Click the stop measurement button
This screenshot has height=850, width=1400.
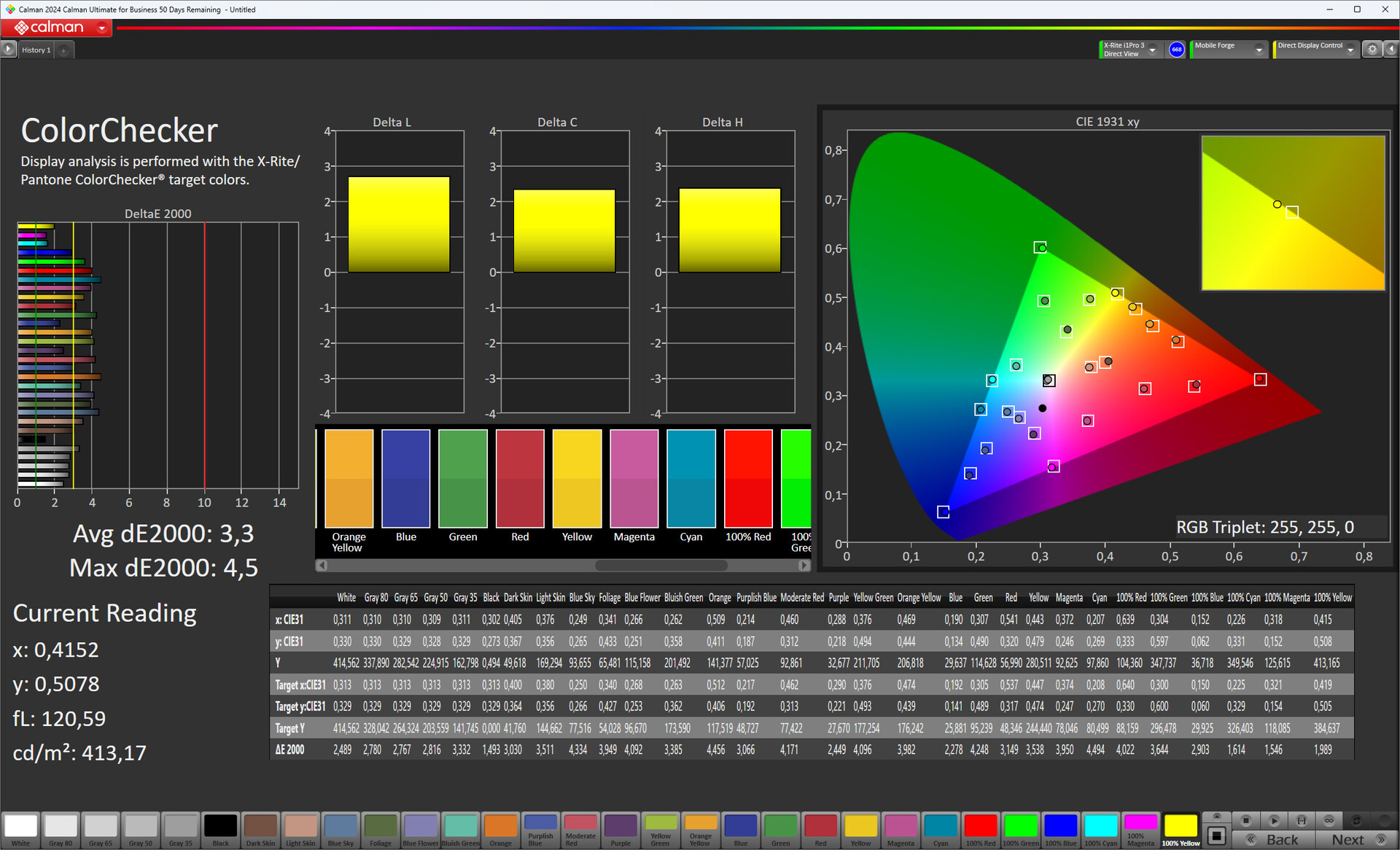1246,820
